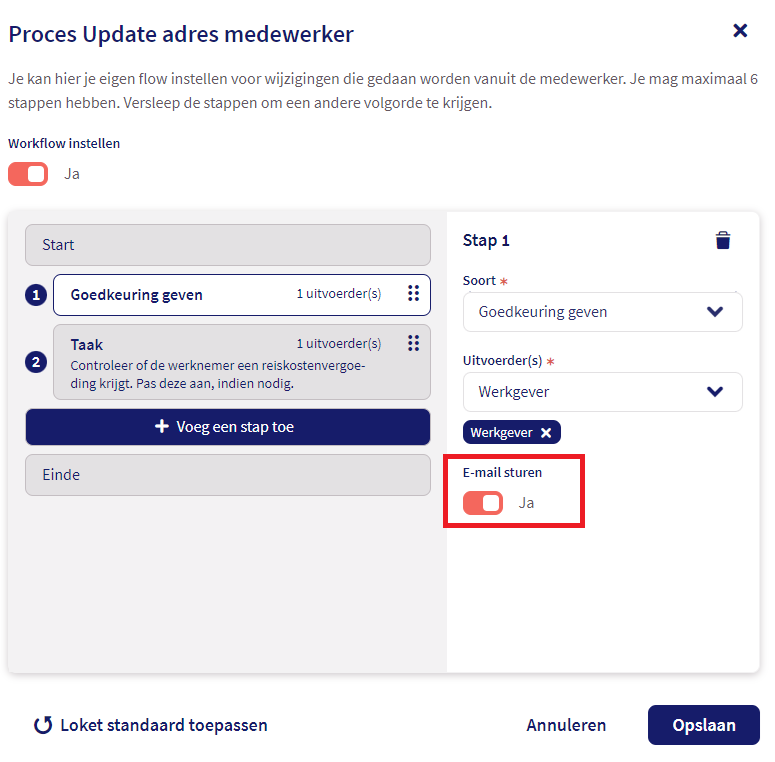The height and width of the screenshot is (762, 775).
Task: Select the Goedkeuring geven step
Action: [242, 295]
